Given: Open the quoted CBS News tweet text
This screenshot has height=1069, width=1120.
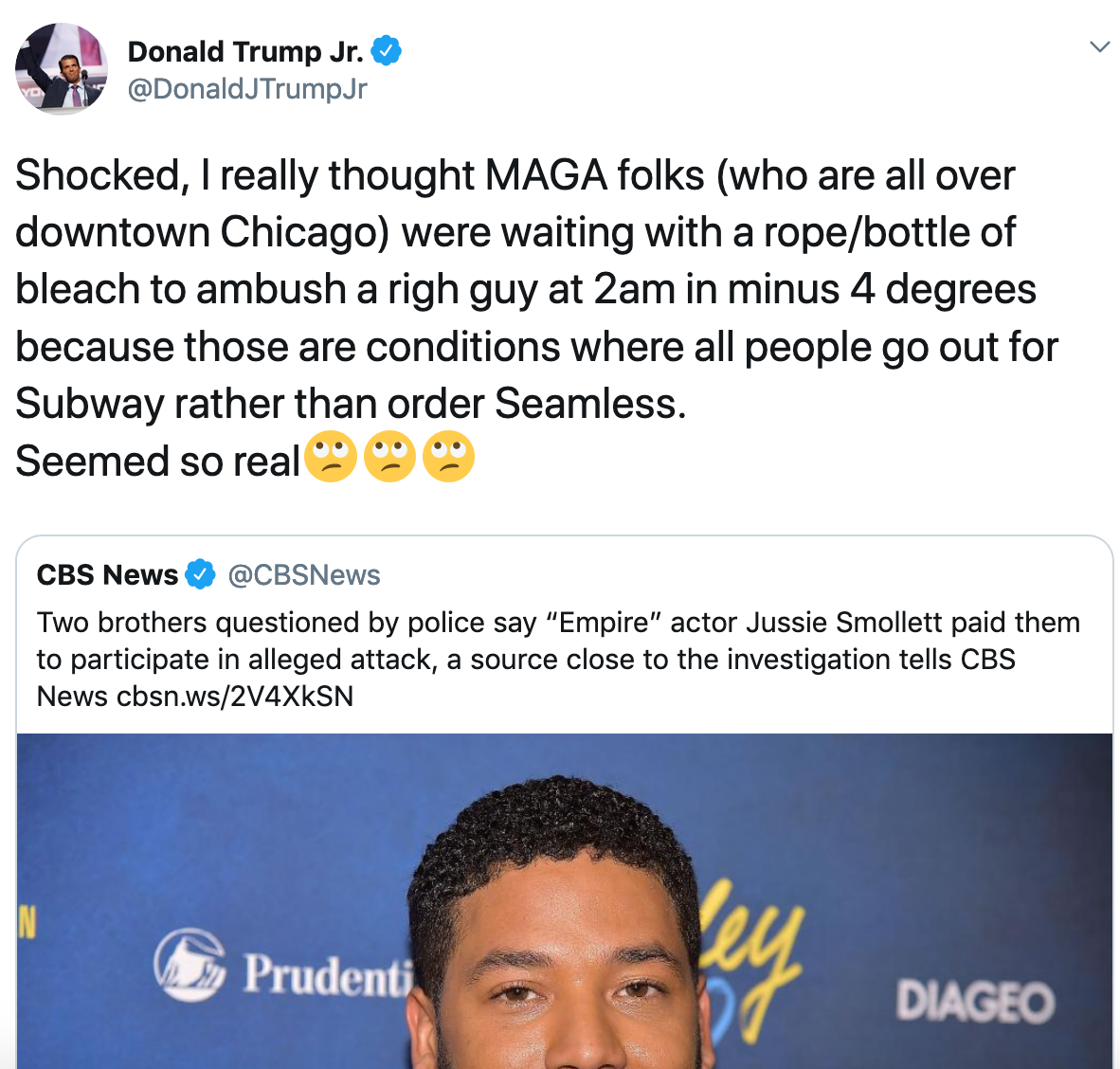Looking at the screenshot, I should 558,660.
